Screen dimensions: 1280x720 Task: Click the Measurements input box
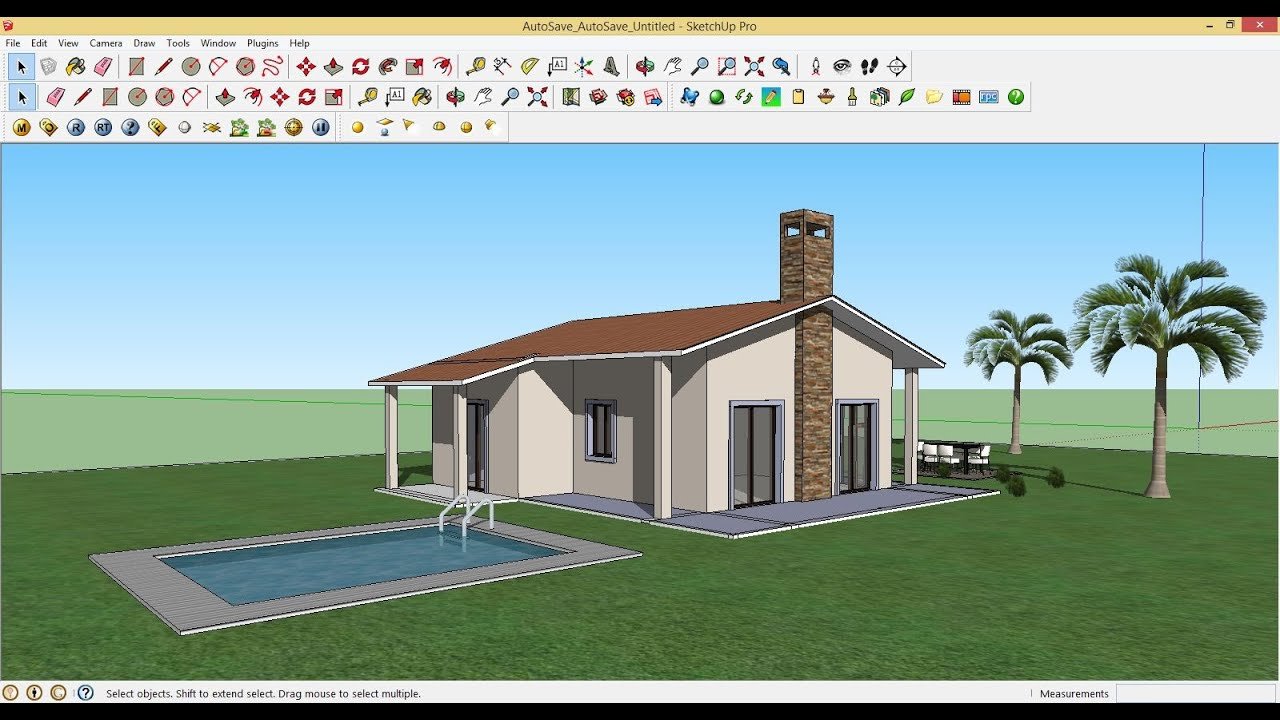1196,693
